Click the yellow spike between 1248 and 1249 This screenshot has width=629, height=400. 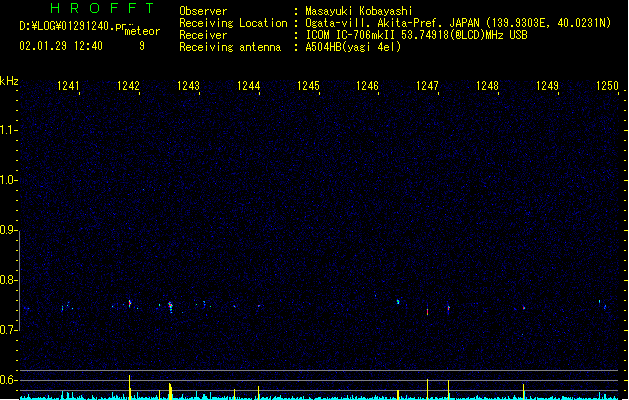click(x=523, y=392)
